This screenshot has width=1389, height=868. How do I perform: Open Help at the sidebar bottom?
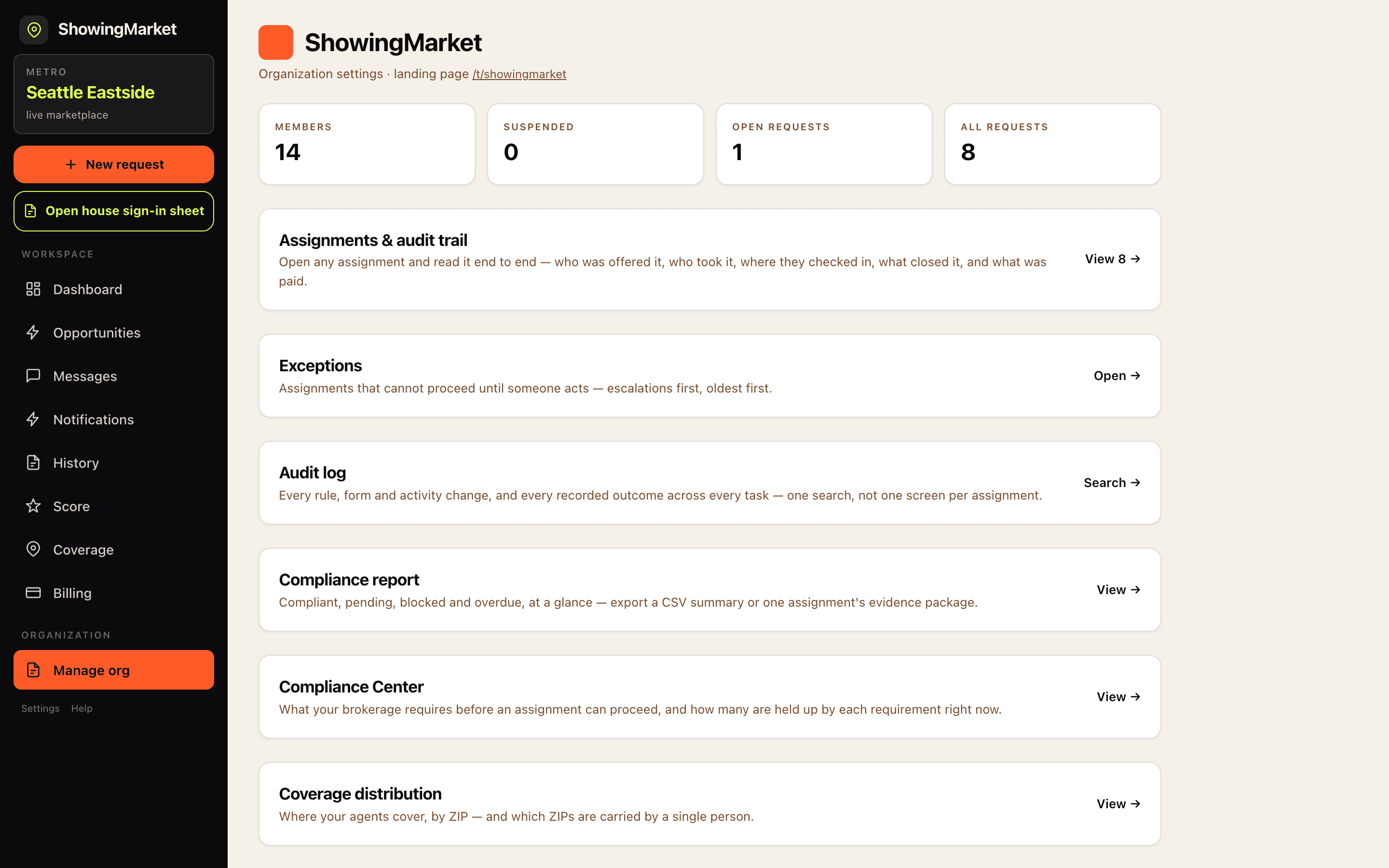(x=82, y=708)
